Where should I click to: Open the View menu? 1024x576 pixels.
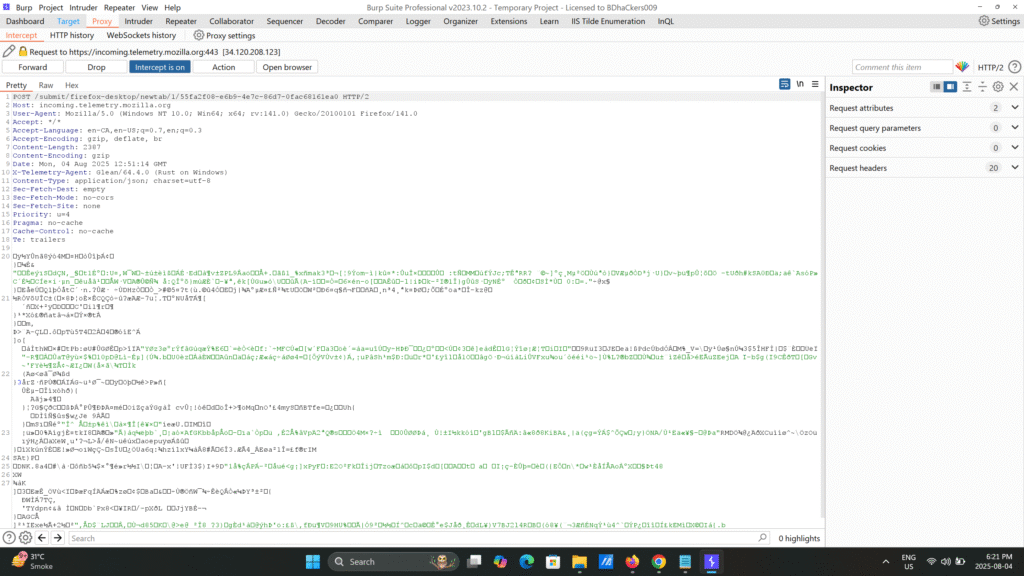150,7
